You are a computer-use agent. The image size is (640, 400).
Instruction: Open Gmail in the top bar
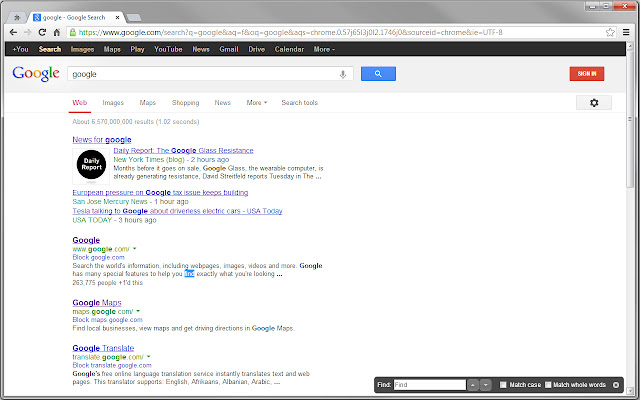[x=229, y=49]
